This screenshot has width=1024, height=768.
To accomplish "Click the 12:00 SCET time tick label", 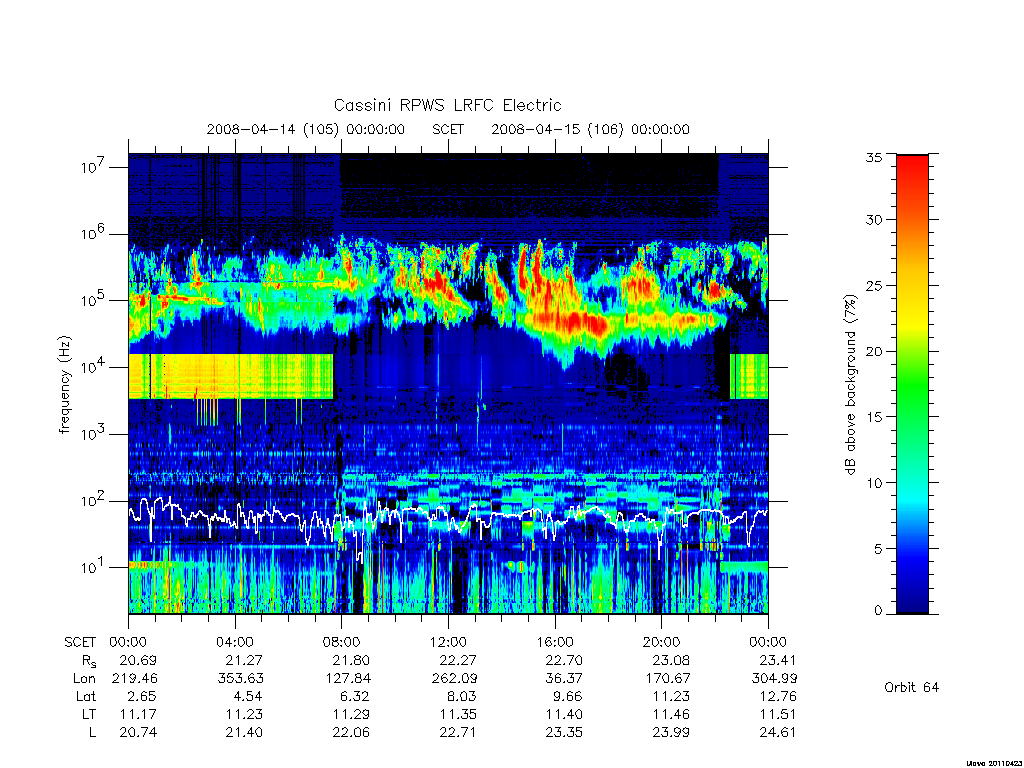I will (448, 642).
